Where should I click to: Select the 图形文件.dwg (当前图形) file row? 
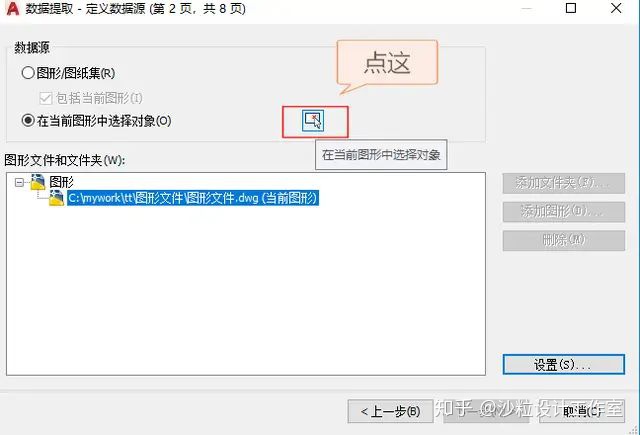[193, 198]
